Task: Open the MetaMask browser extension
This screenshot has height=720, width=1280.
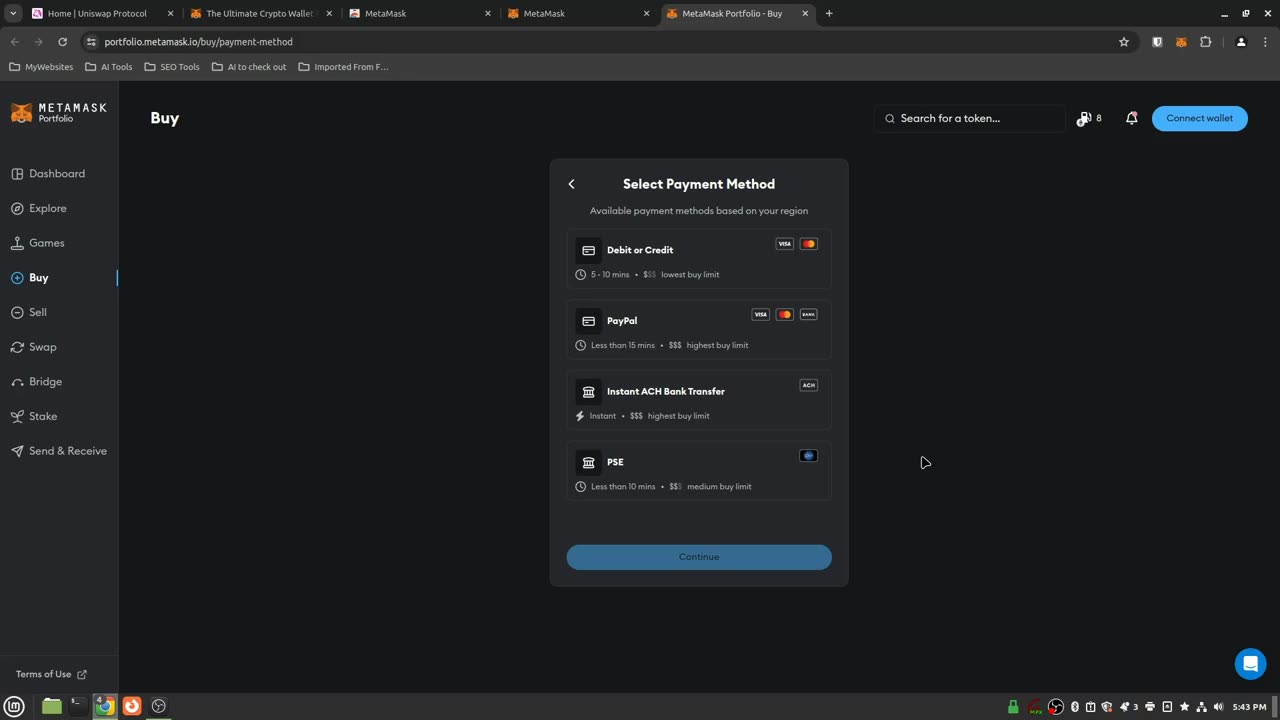Action: coord(1181,42)
